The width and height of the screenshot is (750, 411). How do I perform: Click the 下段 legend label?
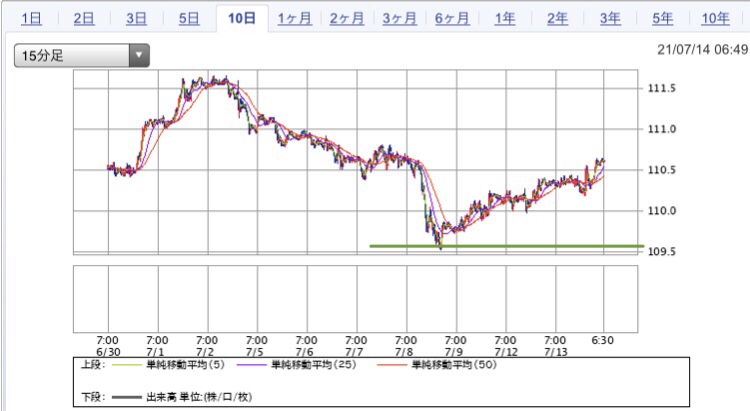point(92,397)
